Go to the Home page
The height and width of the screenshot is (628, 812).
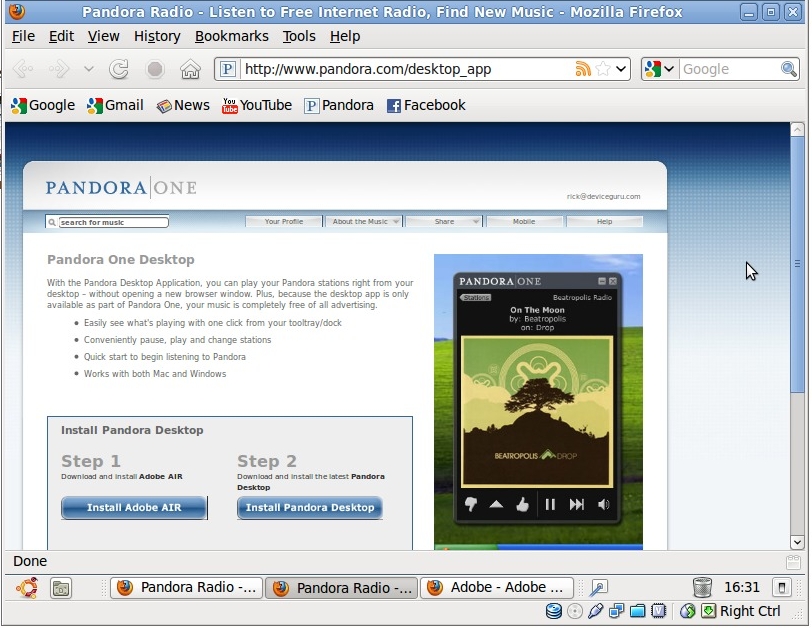click(190, 69)
